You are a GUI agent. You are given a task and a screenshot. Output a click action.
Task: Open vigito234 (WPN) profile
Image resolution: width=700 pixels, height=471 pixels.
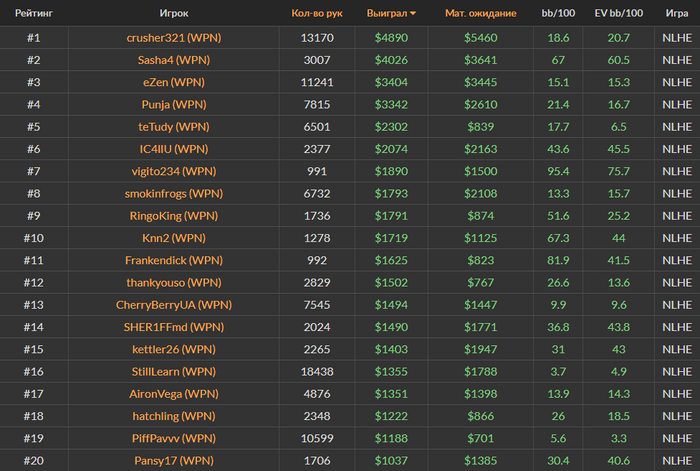[174, 171]
